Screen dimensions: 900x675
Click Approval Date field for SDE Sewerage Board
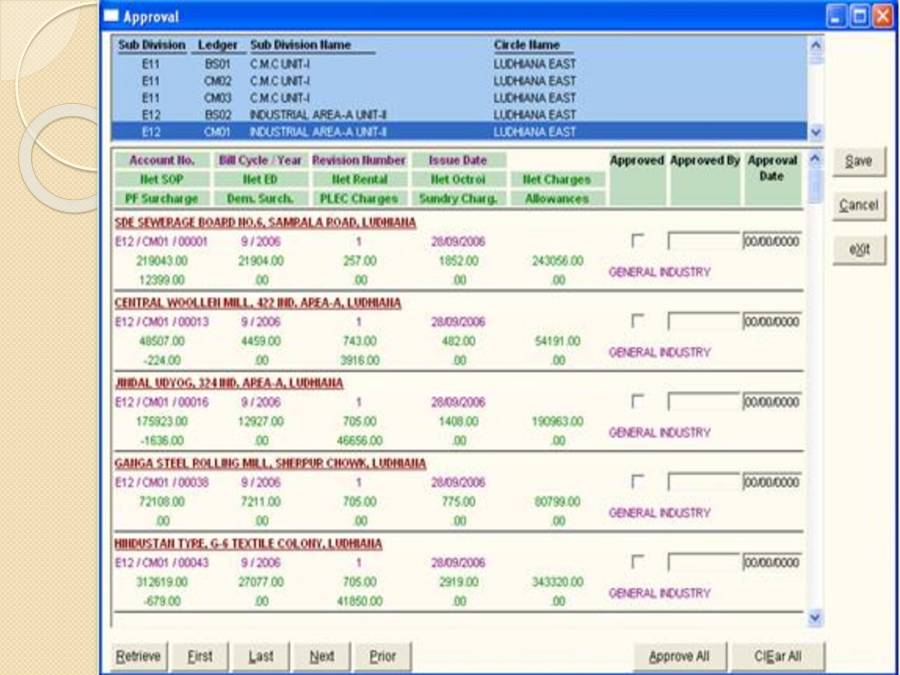tap(771, 241)
